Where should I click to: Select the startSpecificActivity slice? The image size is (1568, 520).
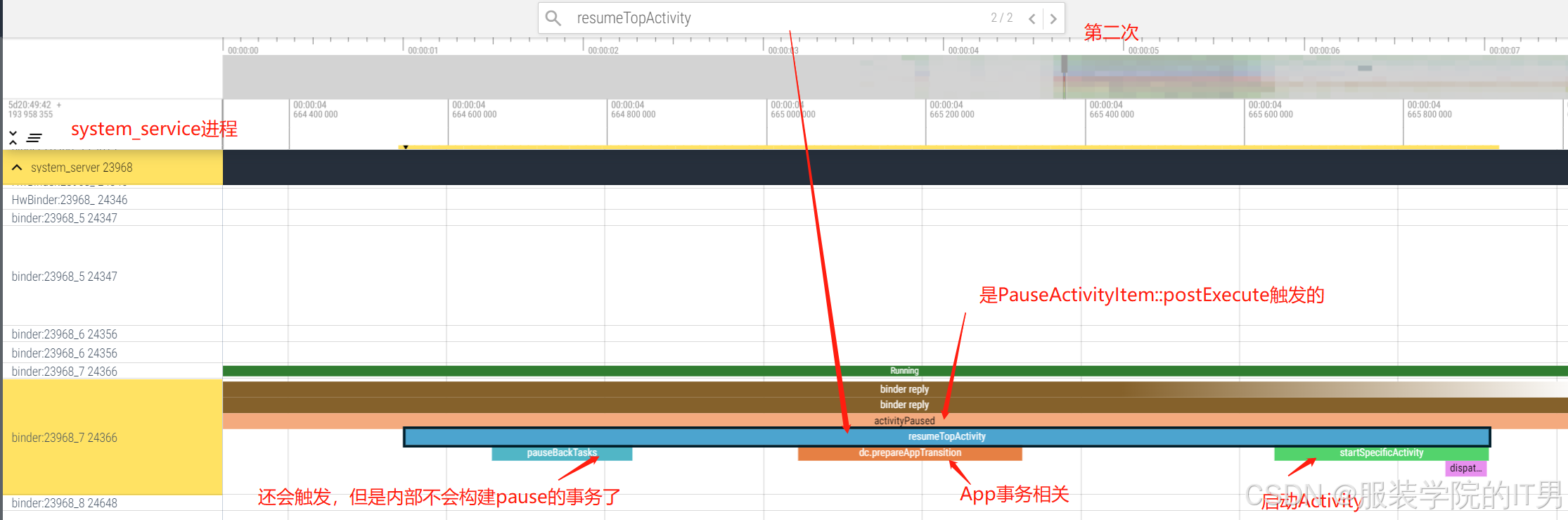click(x=1382, y=453)
